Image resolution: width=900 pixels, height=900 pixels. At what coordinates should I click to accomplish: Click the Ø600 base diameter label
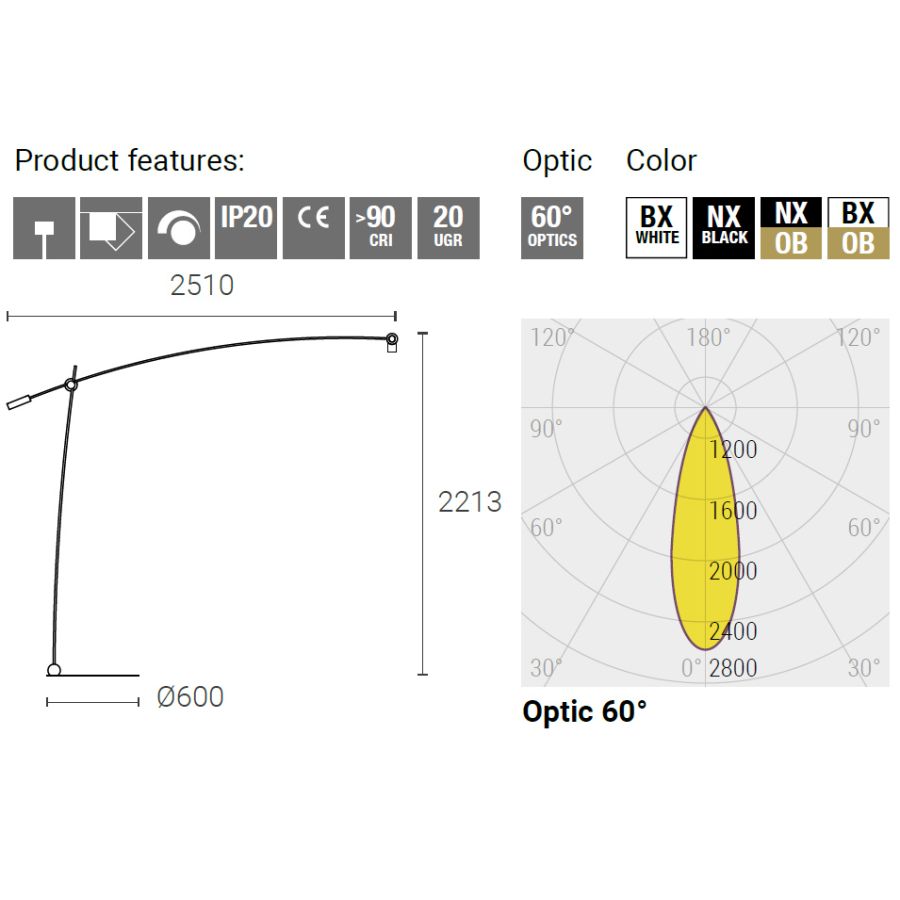(x=190, y=697)
